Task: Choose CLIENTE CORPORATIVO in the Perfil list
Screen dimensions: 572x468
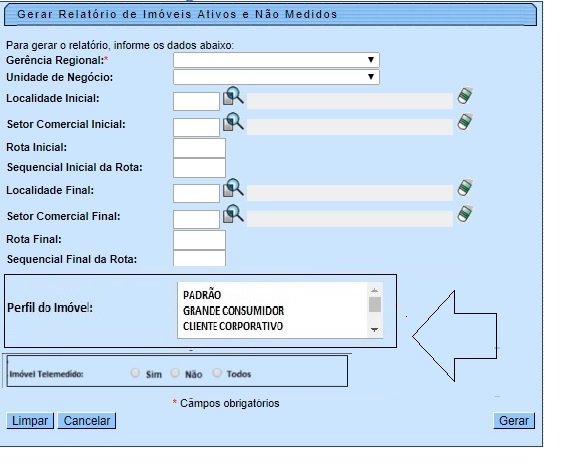Action: point(233,326)
